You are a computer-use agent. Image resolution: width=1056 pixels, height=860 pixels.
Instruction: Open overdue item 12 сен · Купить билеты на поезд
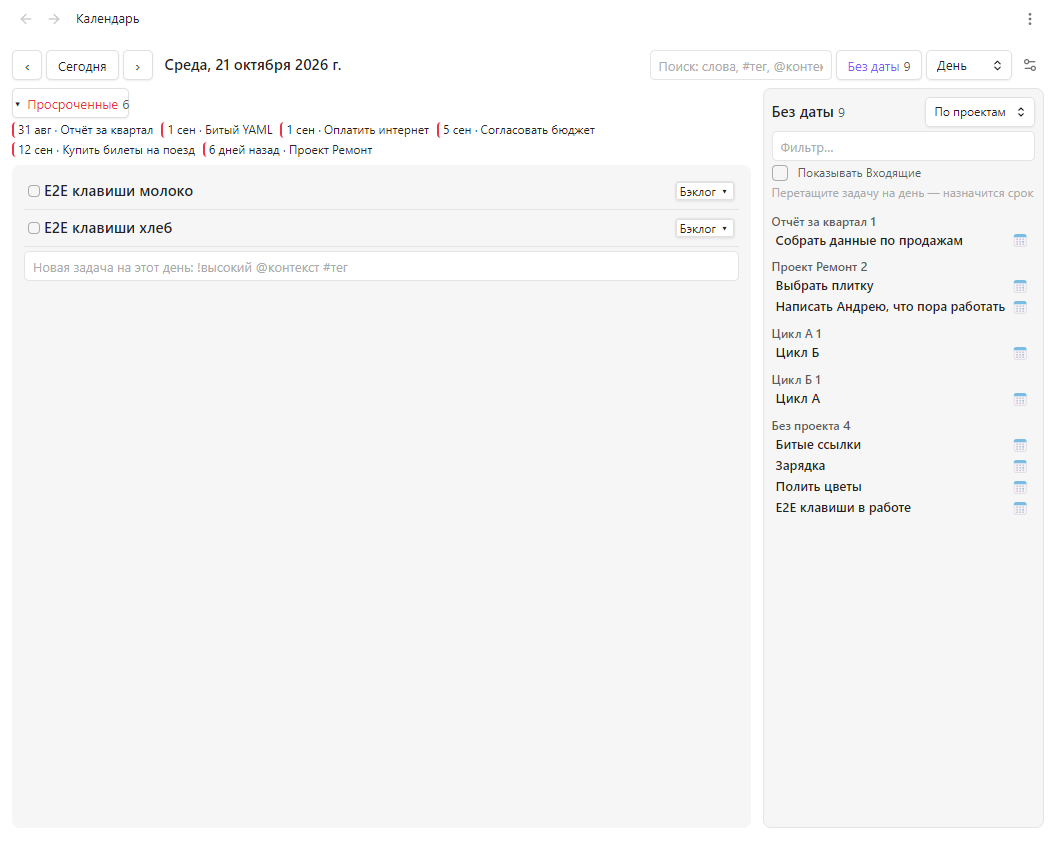pos(104,150)
